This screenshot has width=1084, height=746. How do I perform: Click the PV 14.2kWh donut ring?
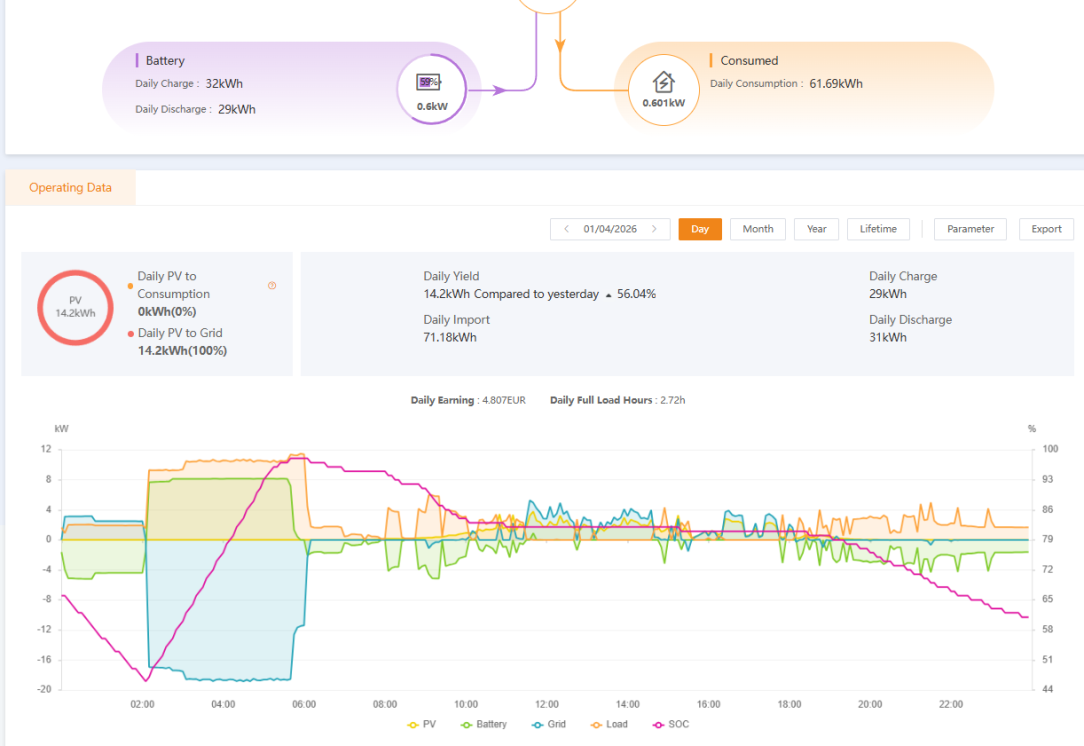coord(75,307)
